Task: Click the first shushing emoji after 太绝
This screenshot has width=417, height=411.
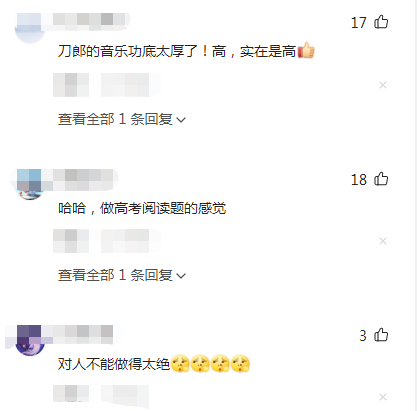Action: pos(180,363)
